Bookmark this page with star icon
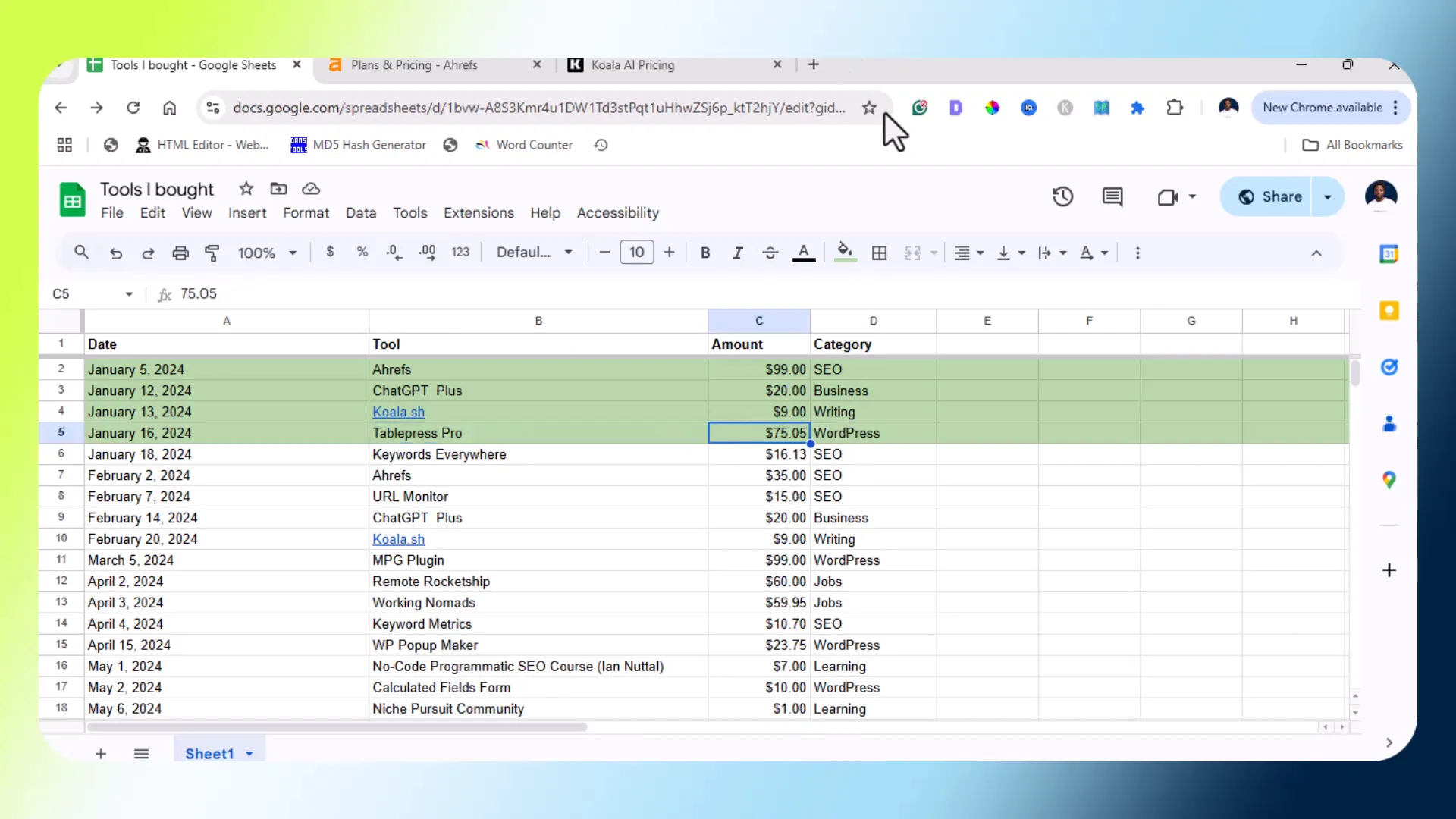 tap(869, 108)
